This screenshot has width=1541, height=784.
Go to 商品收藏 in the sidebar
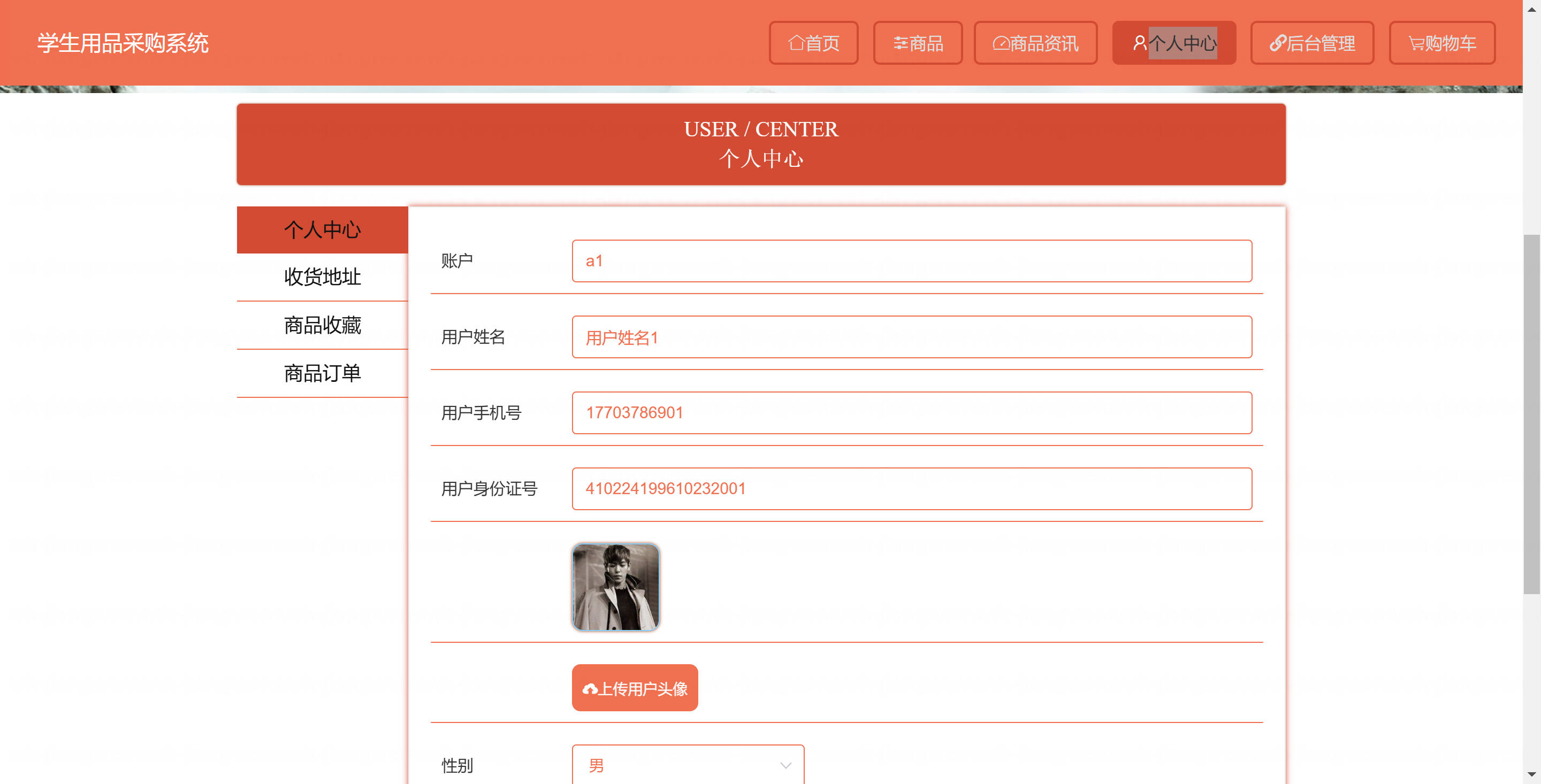click(x=323, y=325)
